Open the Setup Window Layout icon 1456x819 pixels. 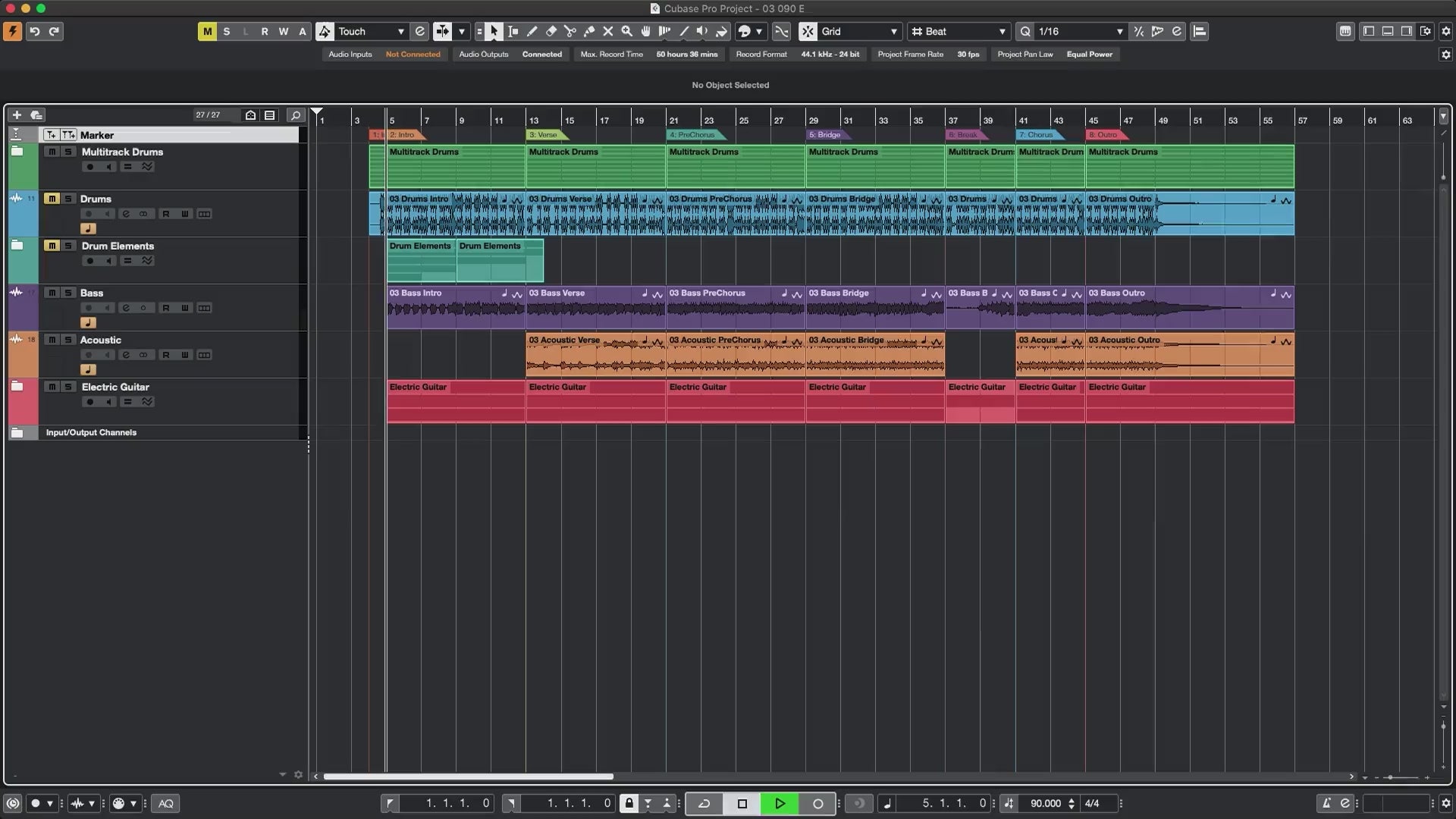coord(1426,31)
